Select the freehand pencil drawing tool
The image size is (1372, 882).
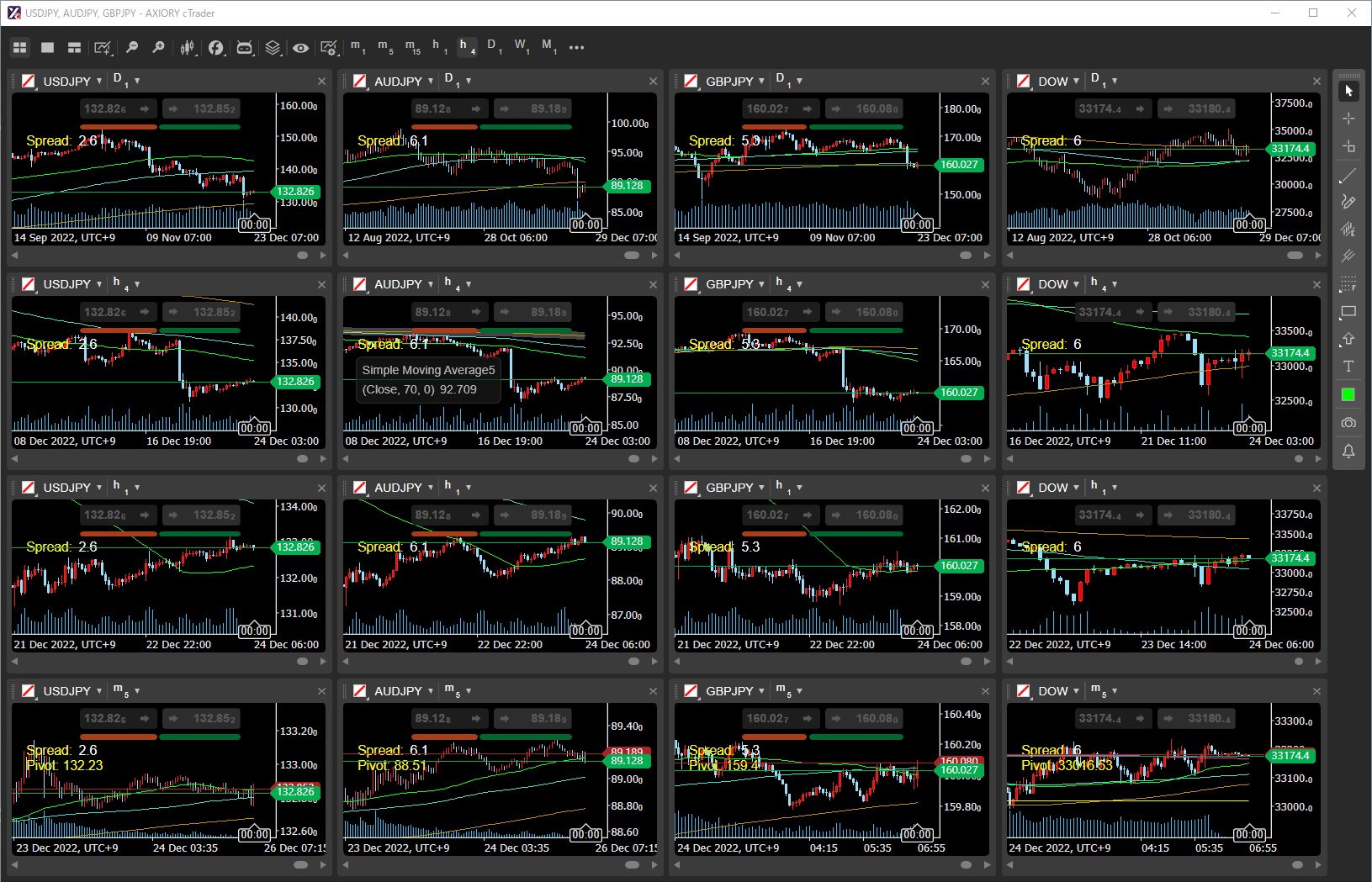click(x=1348, y=202)
